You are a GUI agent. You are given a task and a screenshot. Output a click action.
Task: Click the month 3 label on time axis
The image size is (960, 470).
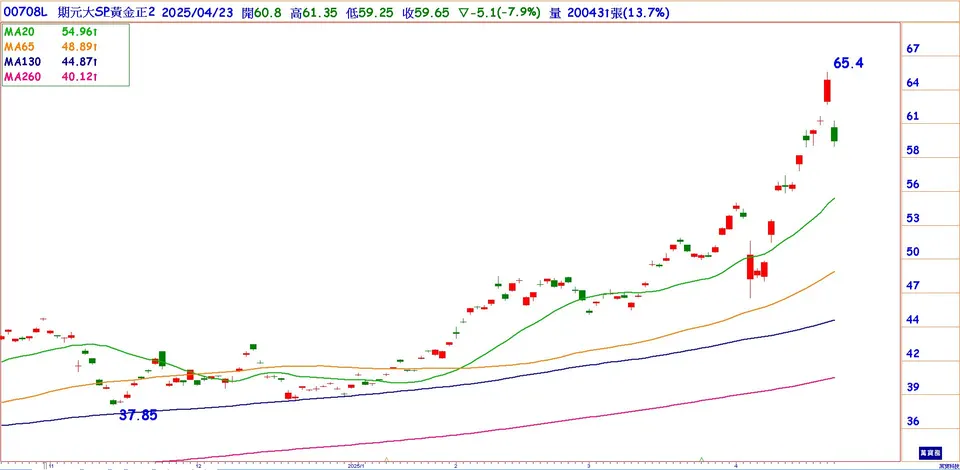pyautogui.click(x=588, y=465)
